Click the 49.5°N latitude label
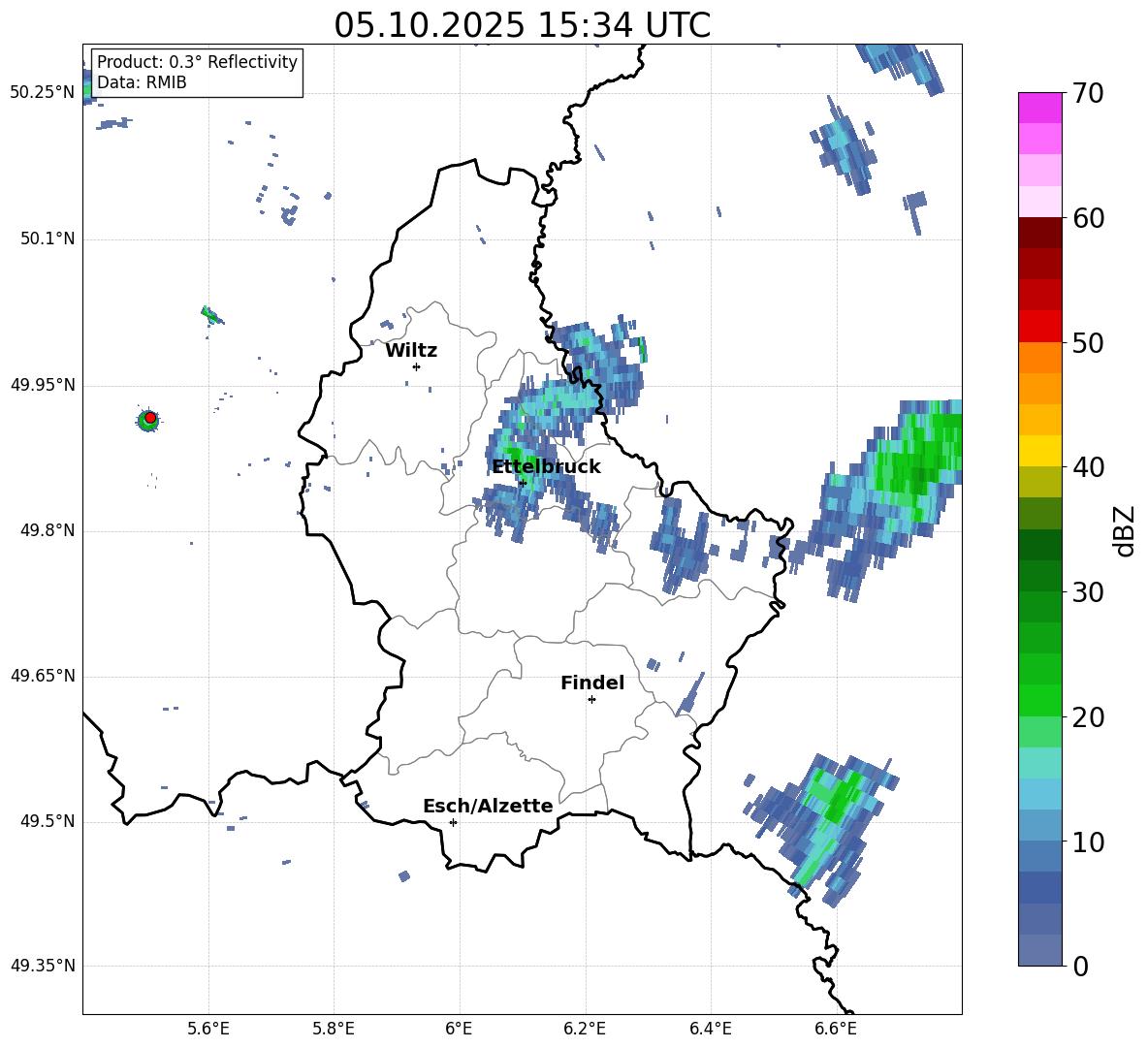1148x1048 pixels. pyautogui.click(x=48, y=821)
